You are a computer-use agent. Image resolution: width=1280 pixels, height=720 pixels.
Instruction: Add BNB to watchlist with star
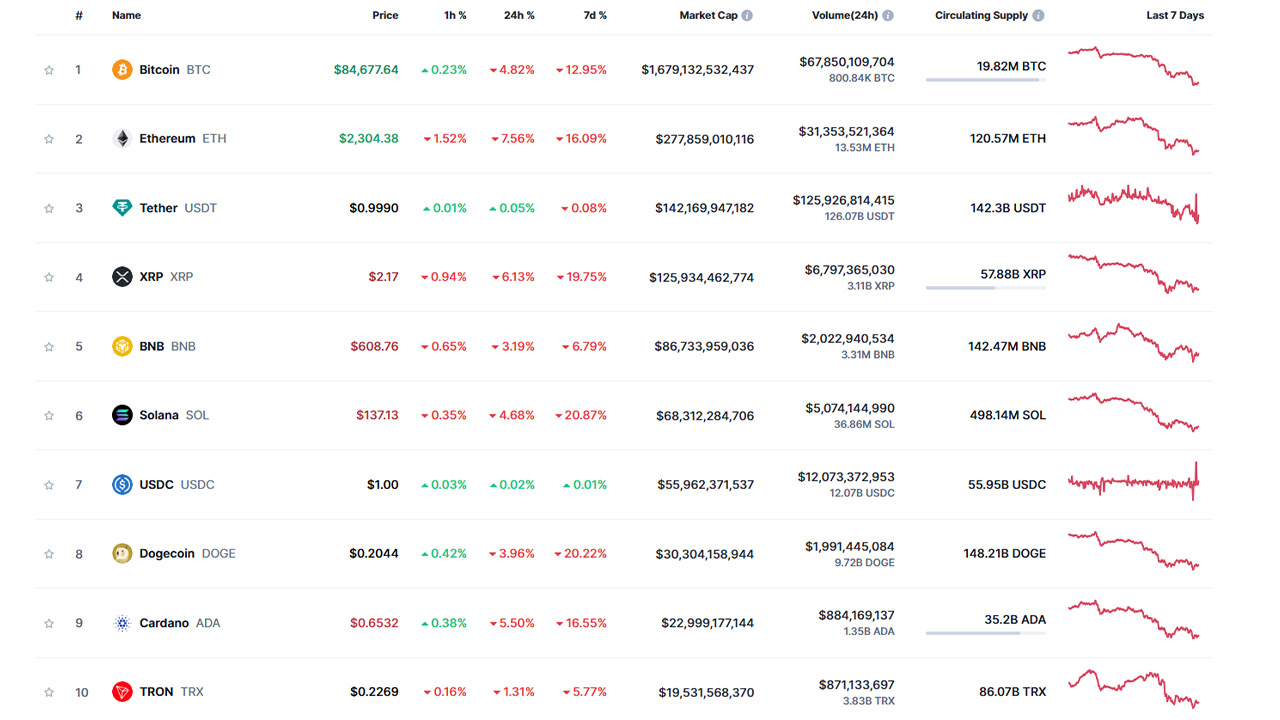tap(49, 346)
